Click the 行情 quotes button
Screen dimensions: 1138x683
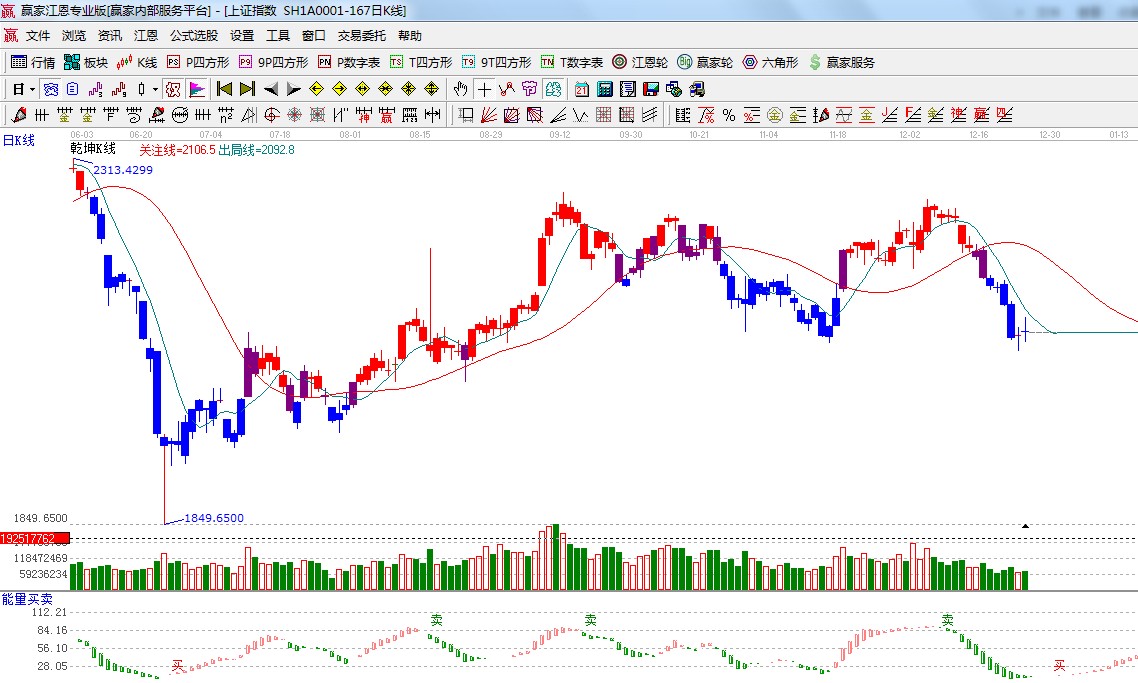pyautogui.click(x=34, y=62)
